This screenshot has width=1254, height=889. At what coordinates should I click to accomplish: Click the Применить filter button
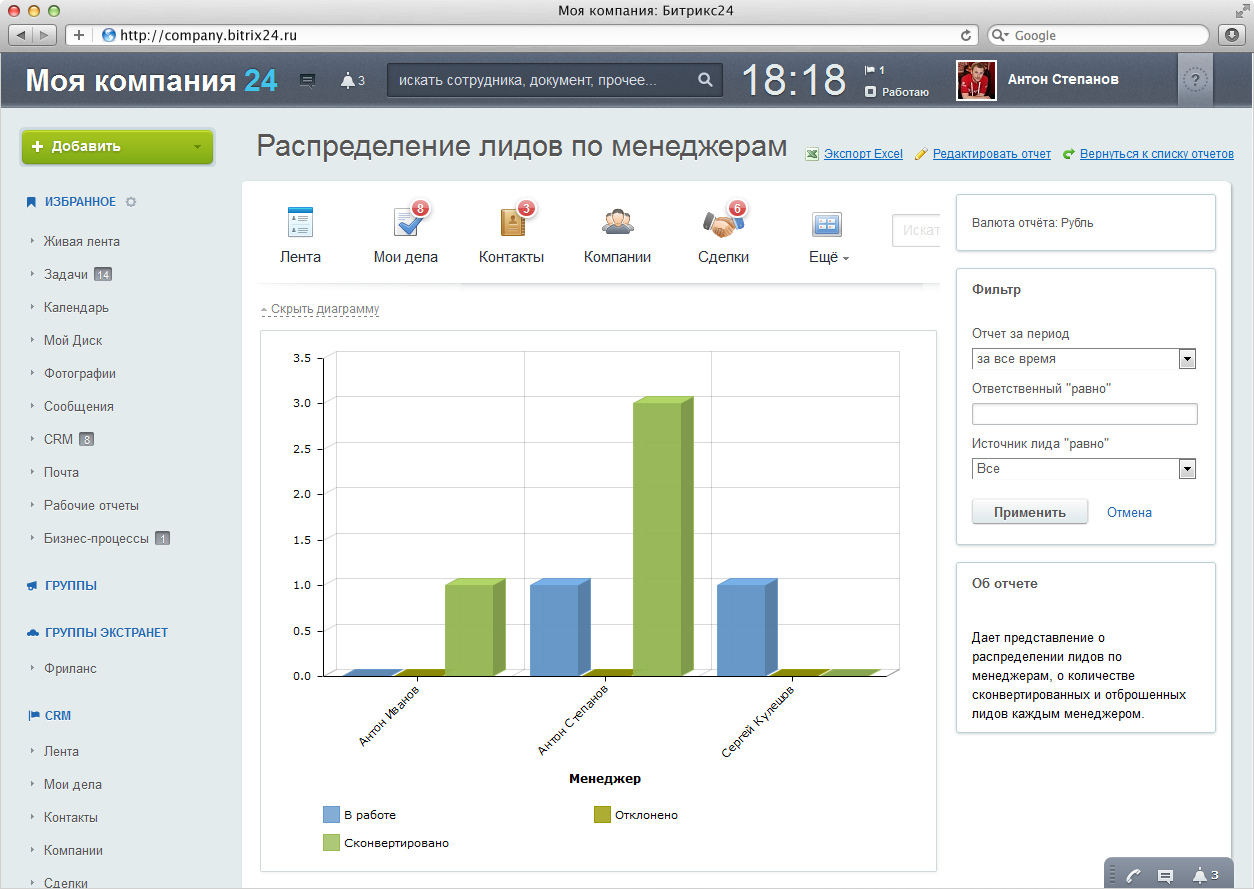1030,512
